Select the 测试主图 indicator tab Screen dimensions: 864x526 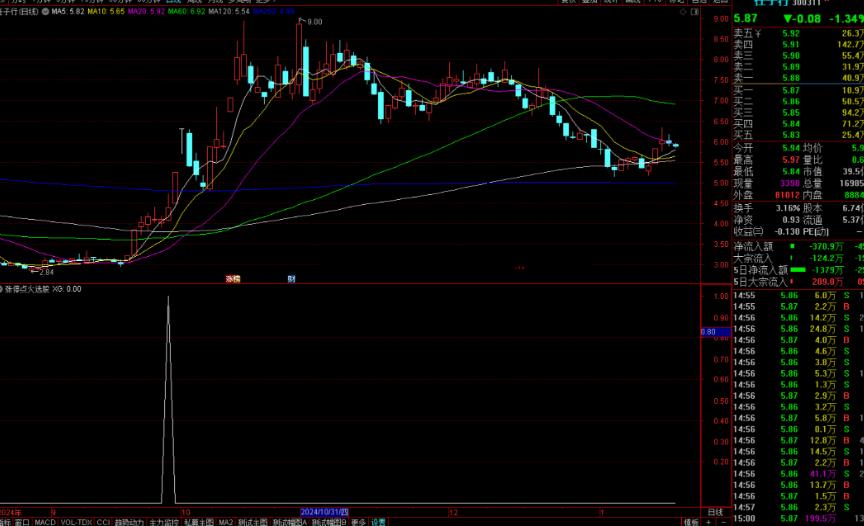point(253,522)
